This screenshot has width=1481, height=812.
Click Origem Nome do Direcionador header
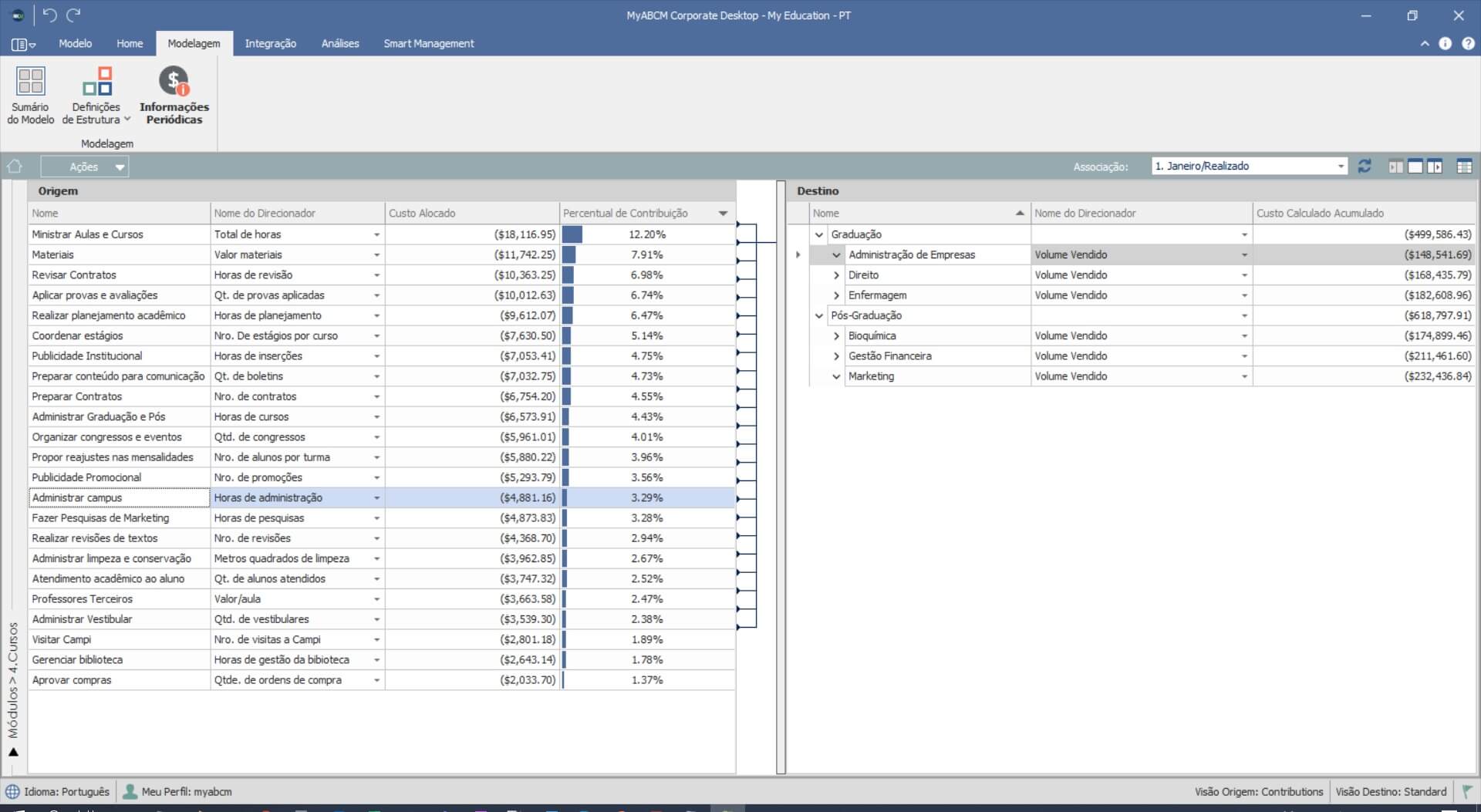point(297,213)
